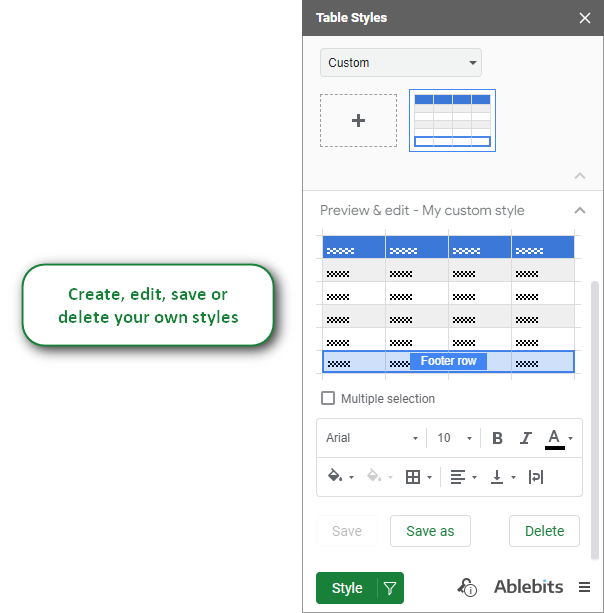604x613 pixels.
Task: Click the borders grid icon
Action: [x=413, y=477]
